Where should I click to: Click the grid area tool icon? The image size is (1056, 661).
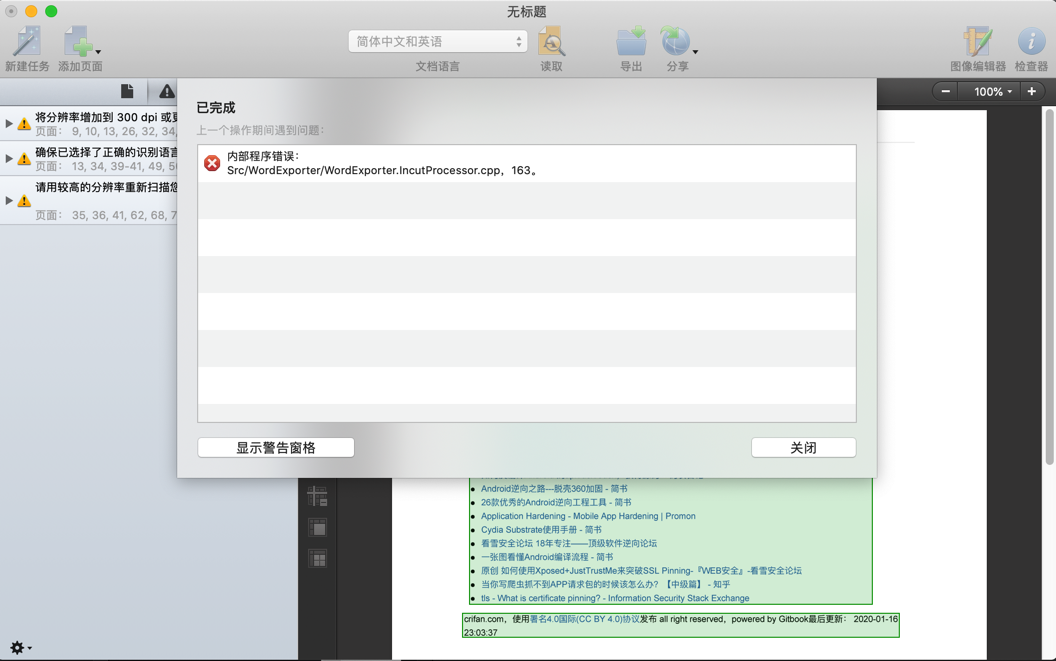[317, 559]
